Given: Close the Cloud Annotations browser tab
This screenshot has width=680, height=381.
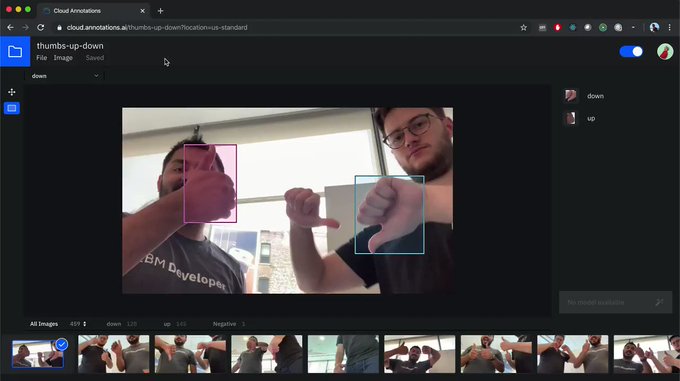Looking at the screenshot, I should pyautogui.click(x=142, y=11).
